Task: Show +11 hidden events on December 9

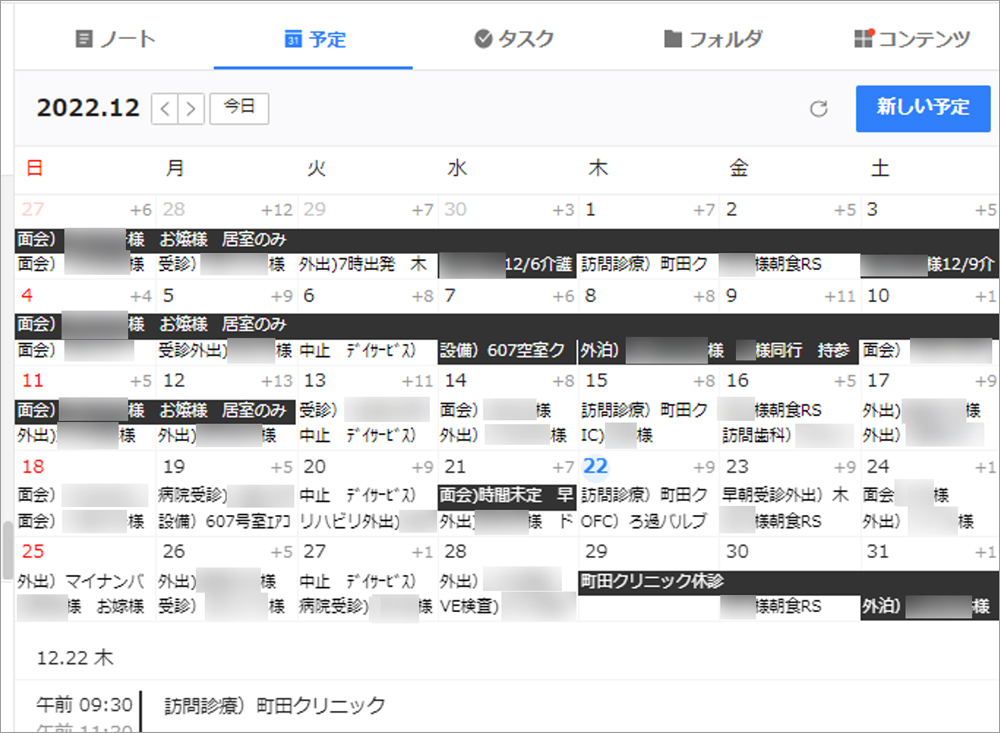Action: point(840,296)
